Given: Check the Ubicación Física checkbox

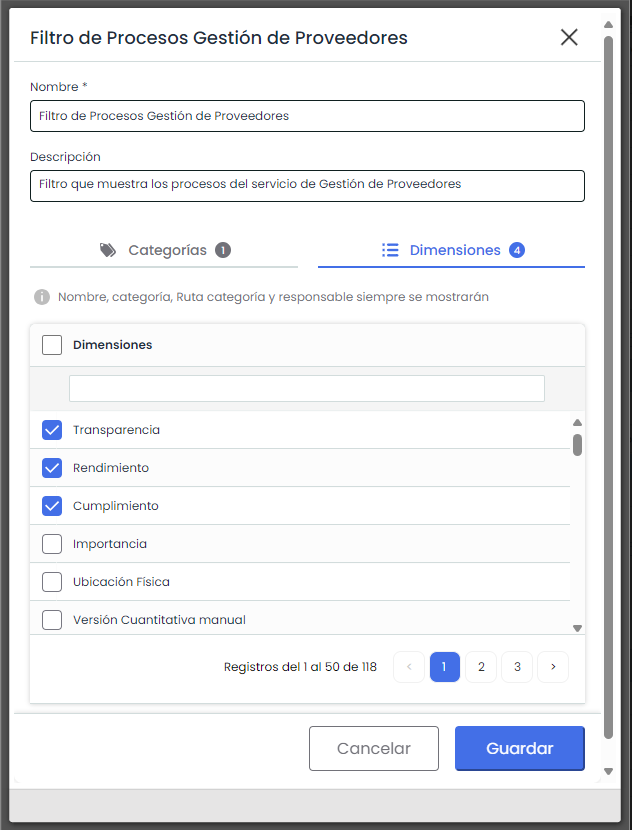Looking at the screenshot, I should tap(52, 582).
